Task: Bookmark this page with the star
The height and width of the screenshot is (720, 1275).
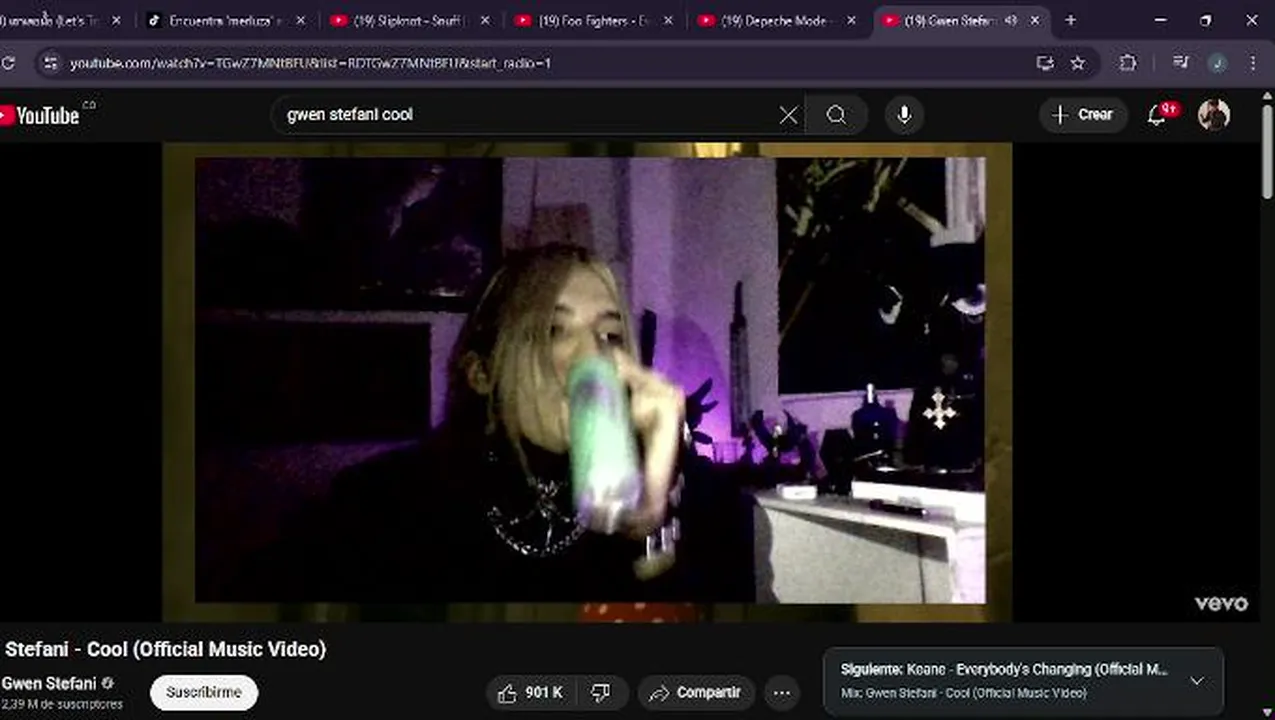Action: [1077, 63]
